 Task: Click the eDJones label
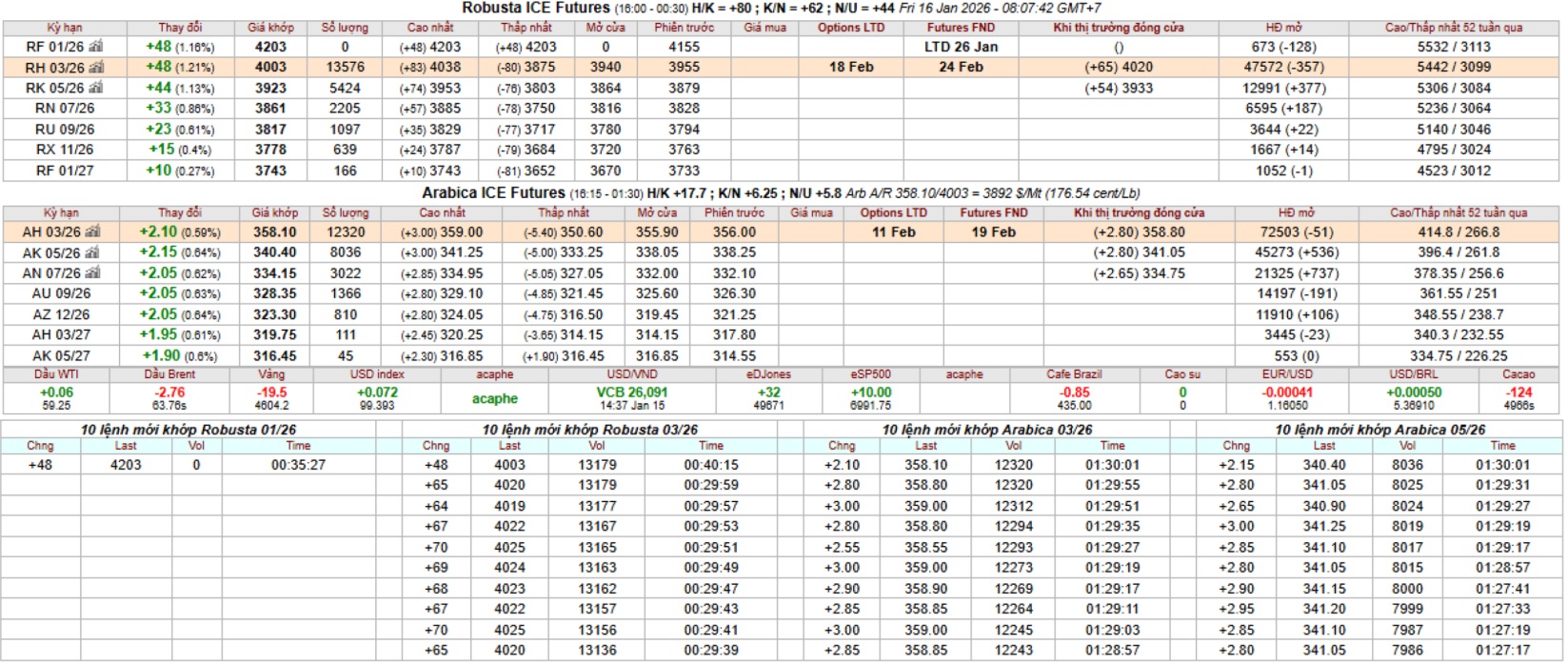(x=768, y=374)
